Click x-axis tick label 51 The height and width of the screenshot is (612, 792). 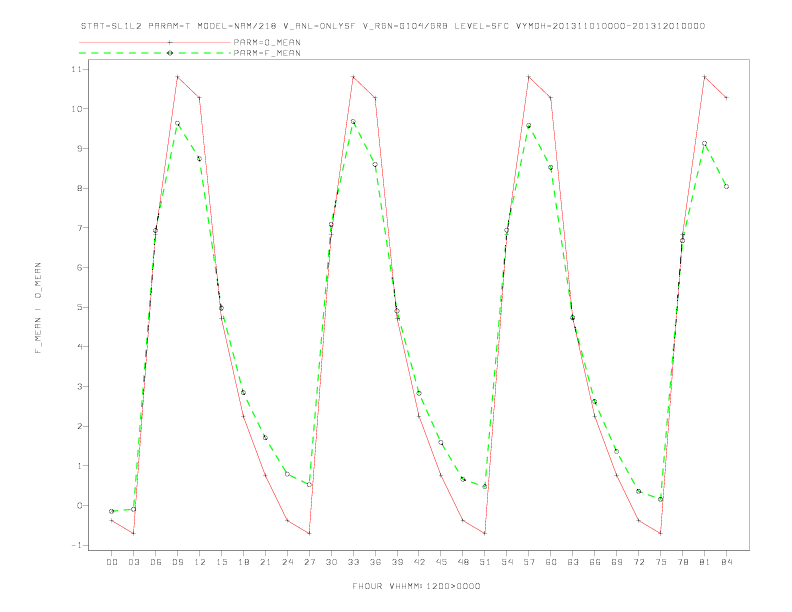(485, 562)
